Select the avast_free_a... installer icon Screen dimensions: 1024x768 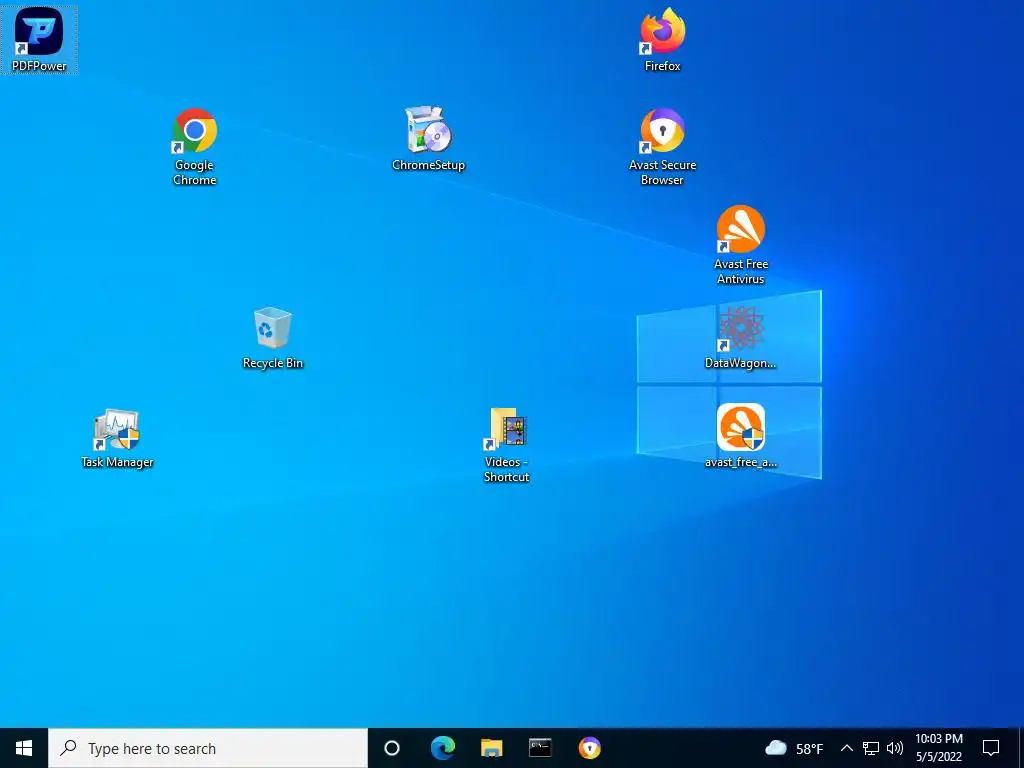click(x=741, y=436)
